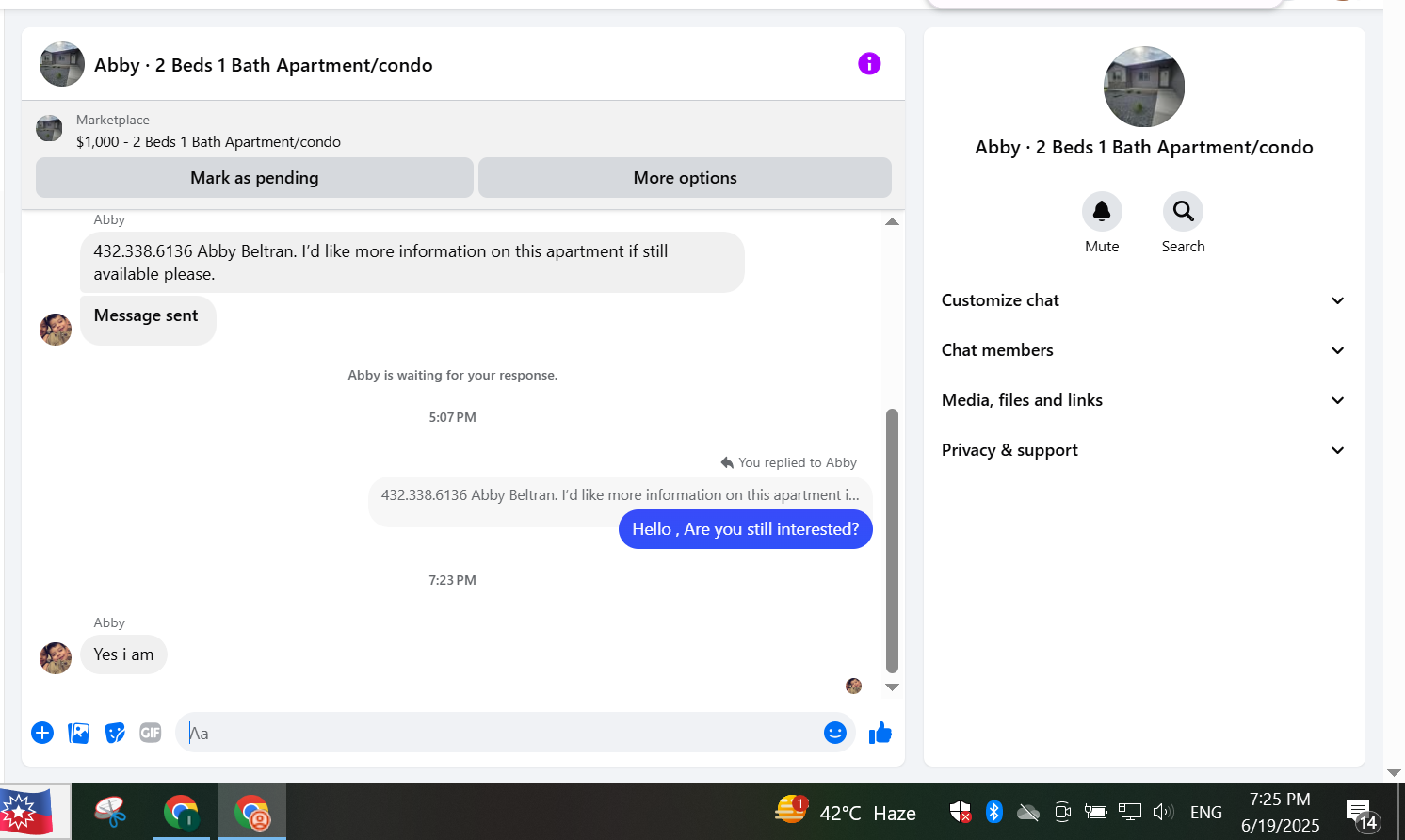Image resolution: width=1405 pixels, height=840 pixels.
Task: Open the clock showing 7:25 PM 6/19/2025
Action: point(1281,812)
